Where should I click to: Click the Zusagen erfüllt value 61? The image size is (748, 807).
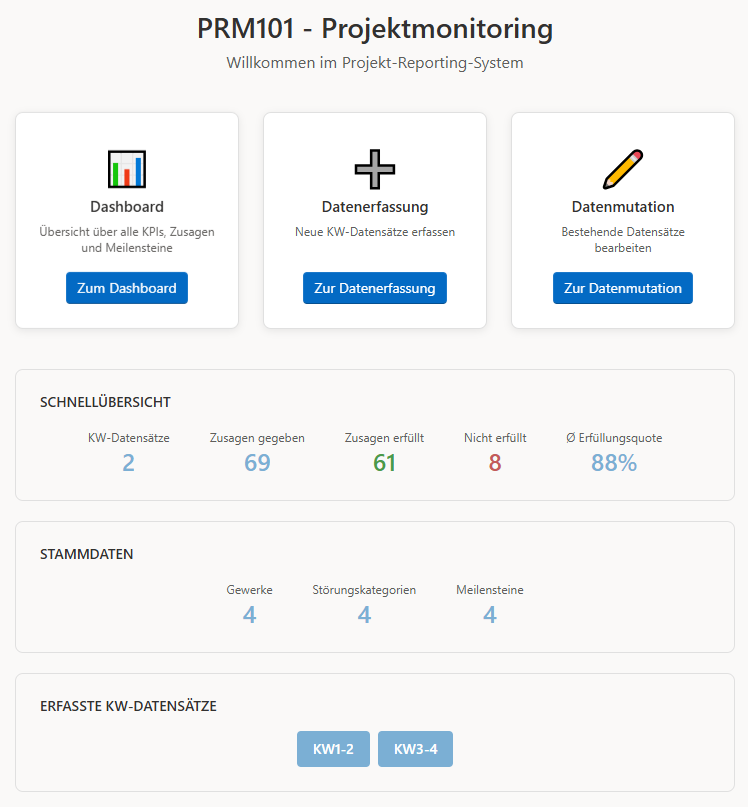[385, 463]
